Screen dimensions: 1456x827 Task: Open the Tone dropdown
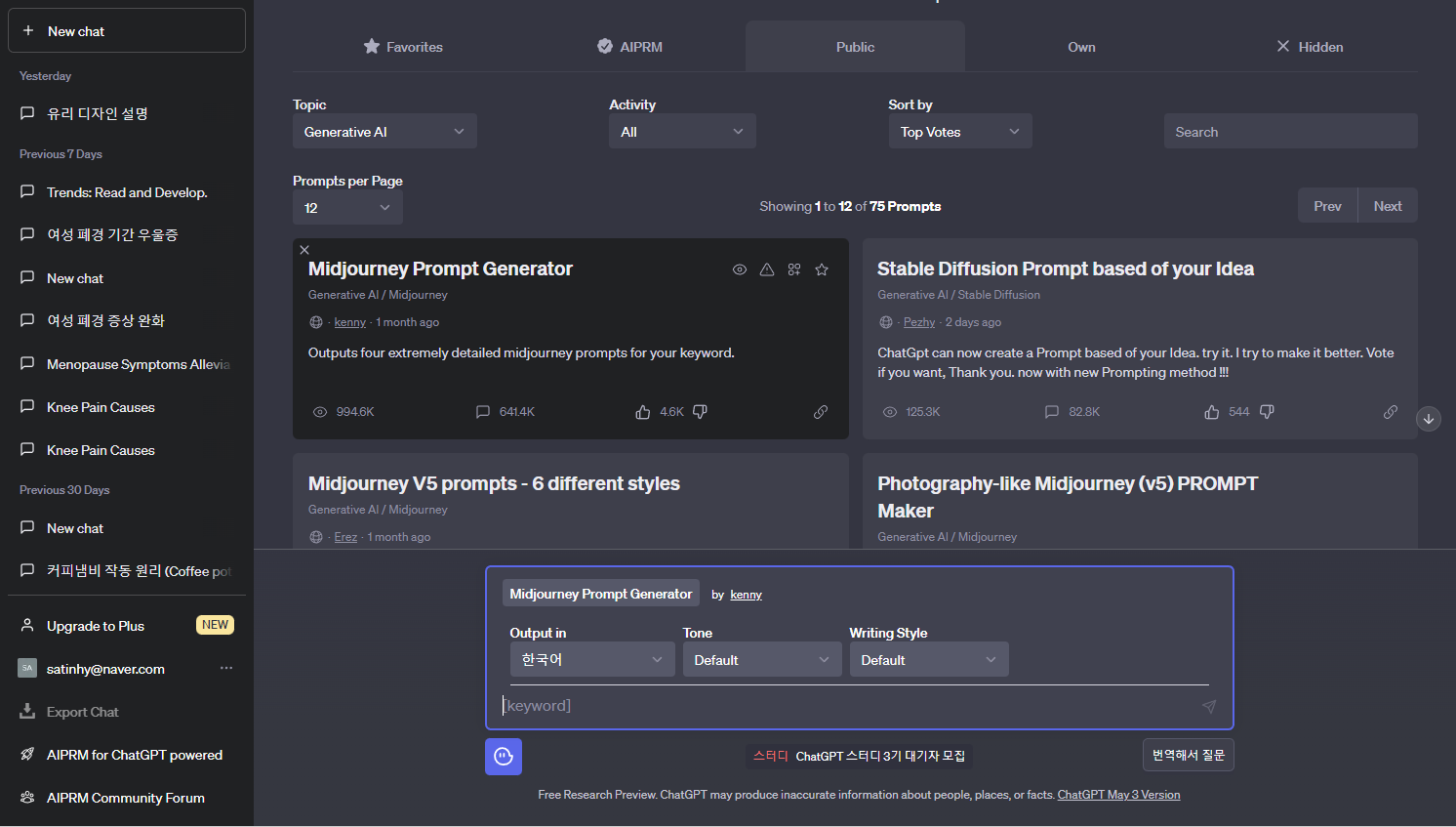tap(762, 660)
